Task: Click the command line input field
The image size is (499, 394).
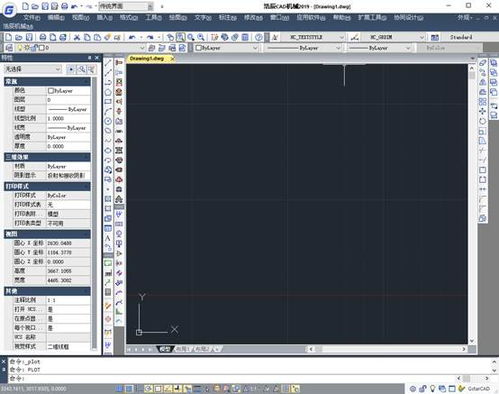Action: click(x=233, y=378)
